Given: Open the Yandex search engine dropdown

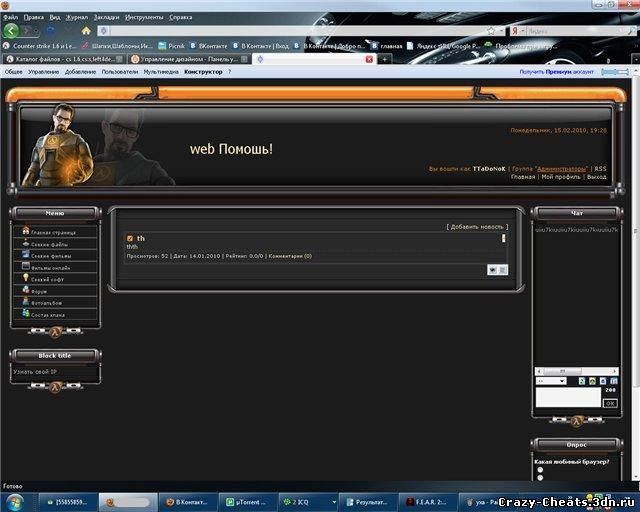Looking at the screenshot, I should coord(522,31).
